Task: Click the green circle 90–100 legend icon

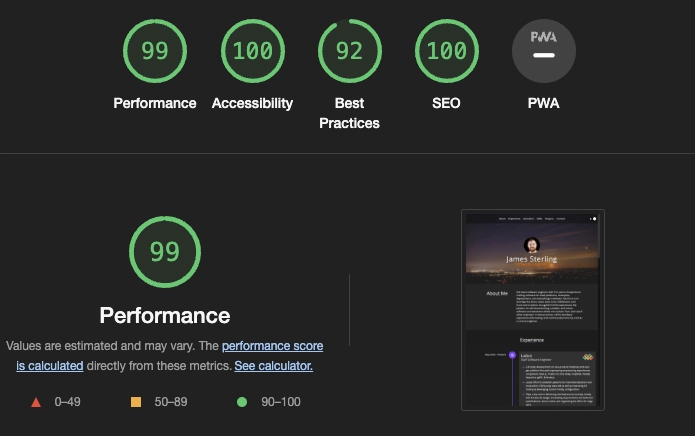Action: (x=241, y=402)
